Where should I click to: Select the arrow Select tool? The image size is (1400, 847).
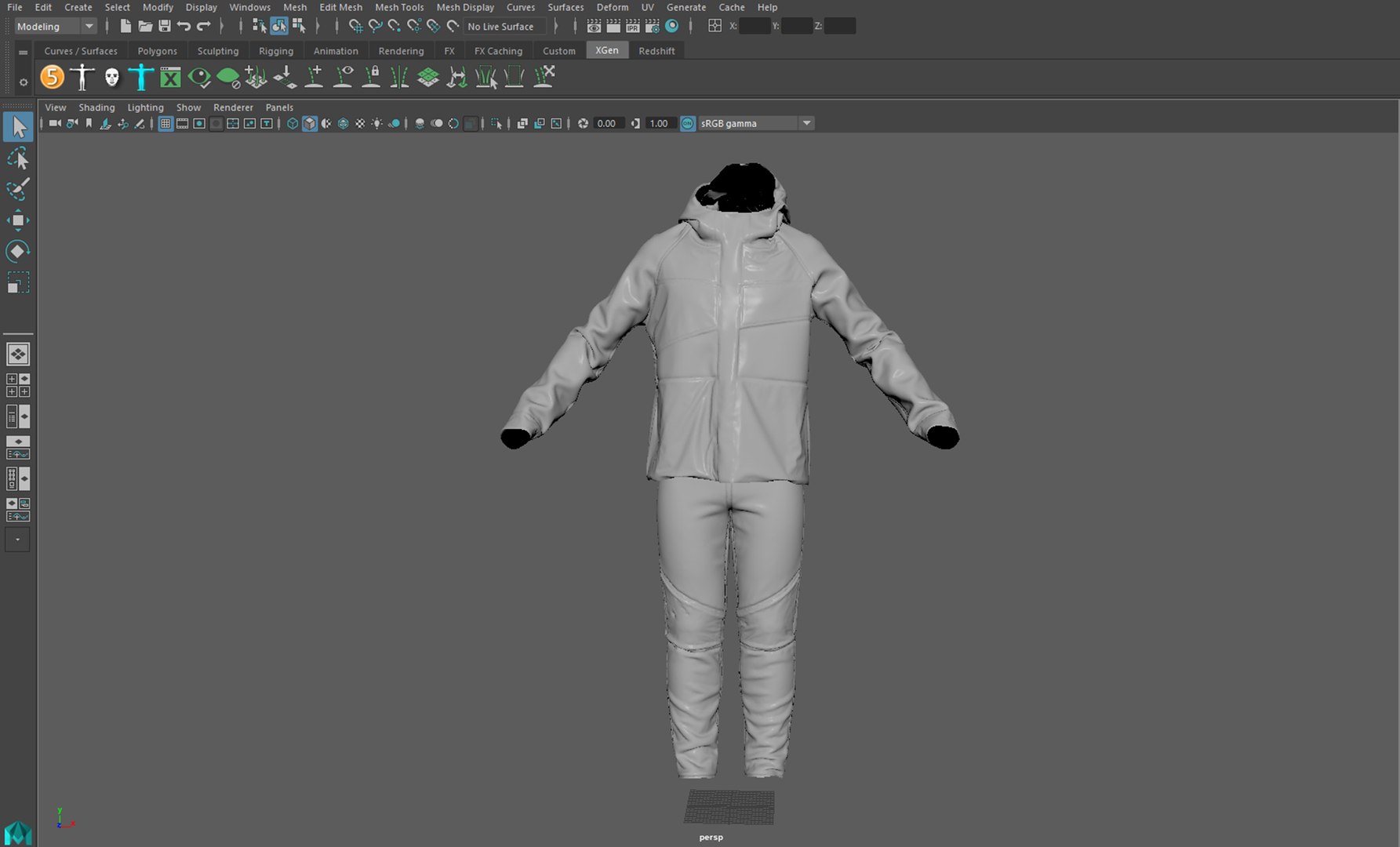coord(18,127)
